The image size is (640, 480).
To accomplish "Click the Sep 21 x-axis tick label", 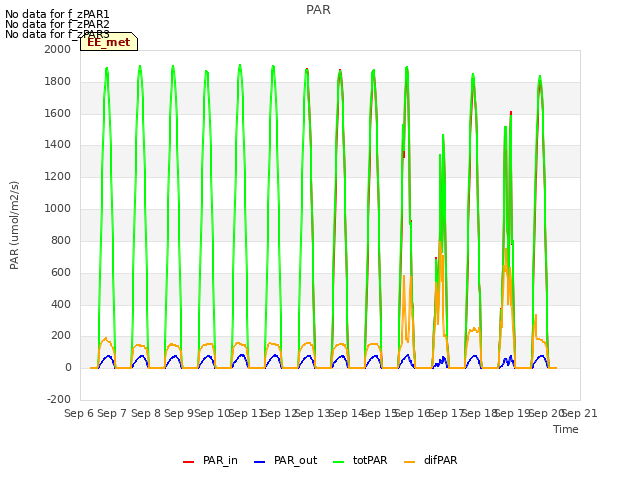I will (580, 413).
